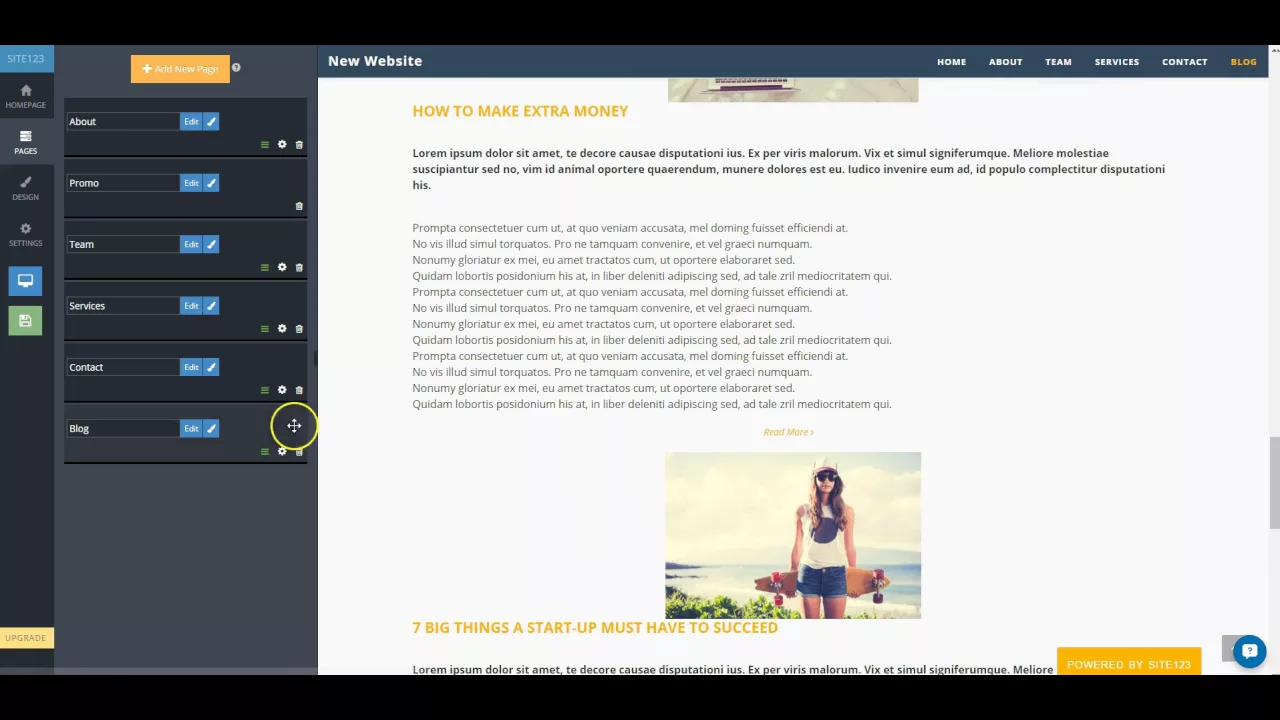Image resolution: width=1280 pixels, height=720 pixels.
Task: Click green reorder handle for Team page
Action: (x=265, y=267)
